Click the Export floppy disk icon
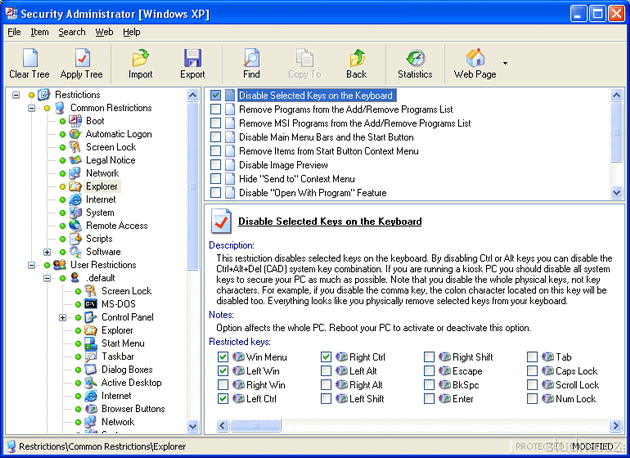This screenshot has width=630, height=458. click(x=192, y=58)
